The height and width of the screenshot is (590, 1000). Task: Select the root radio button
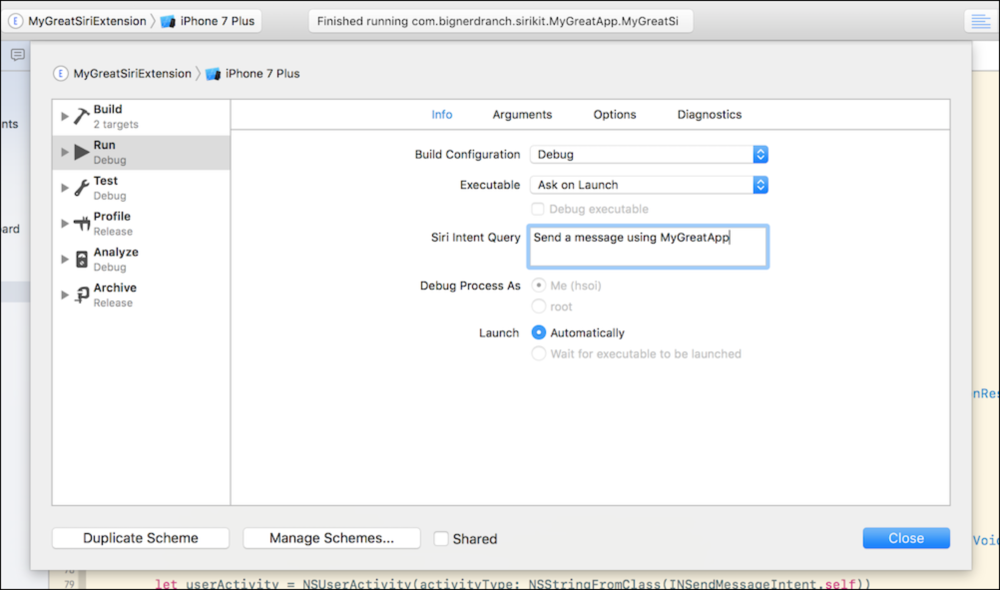click(x=538, y=306)
